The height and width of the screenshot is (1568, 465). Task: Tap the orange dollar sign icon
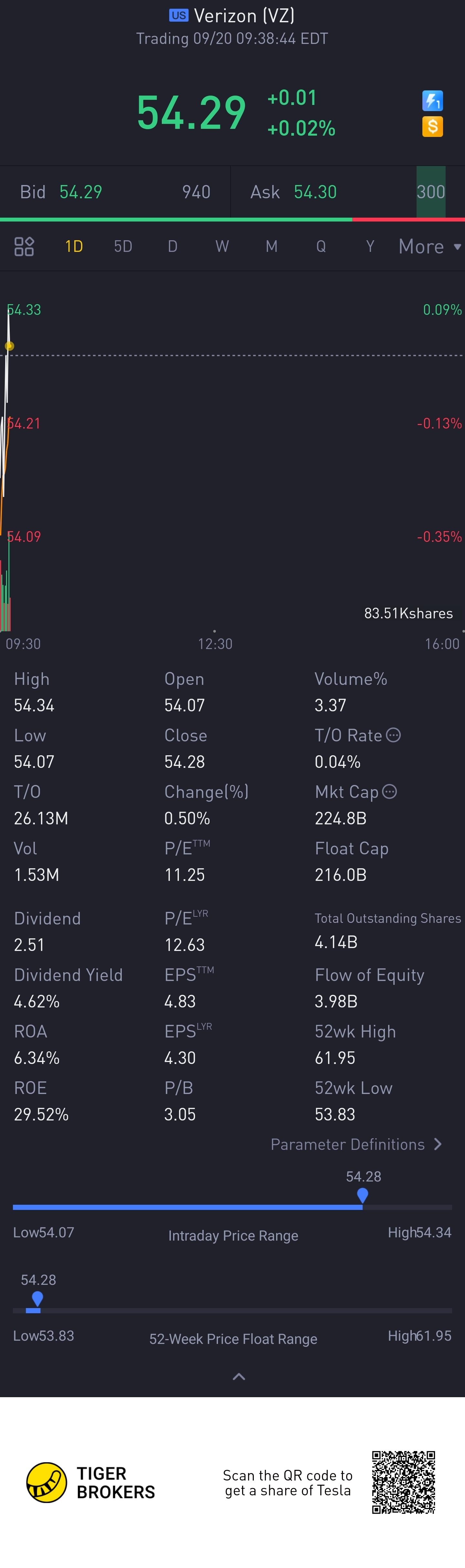[432, 127]
